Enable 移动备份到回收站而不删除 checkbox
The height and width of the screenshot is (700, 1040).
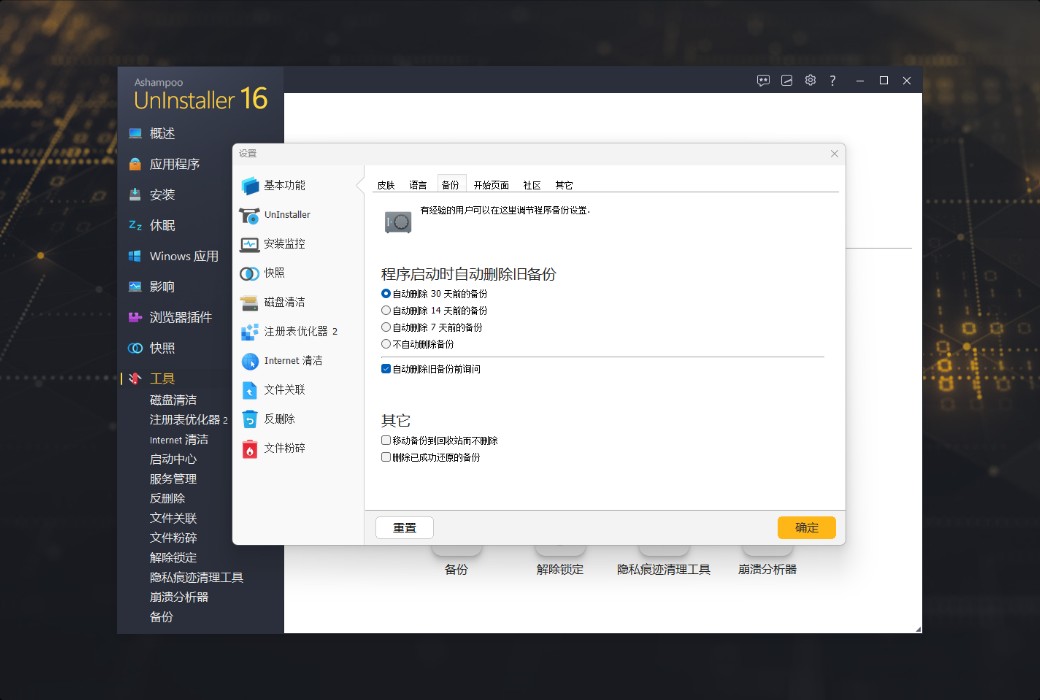coord(386,441)
